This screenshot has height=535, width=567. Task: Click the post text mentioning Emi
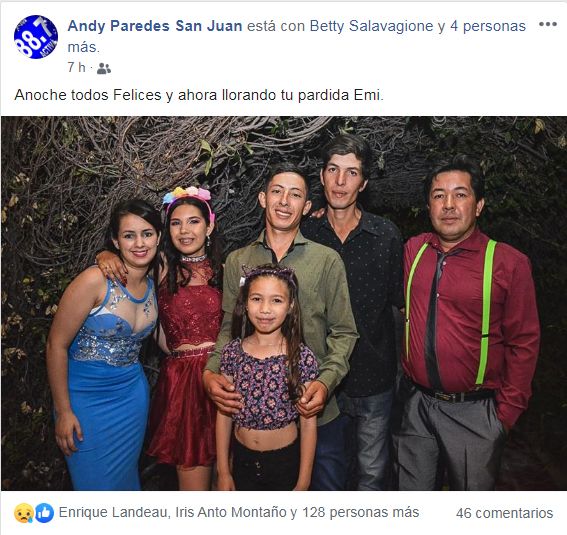tap(199, 95)
